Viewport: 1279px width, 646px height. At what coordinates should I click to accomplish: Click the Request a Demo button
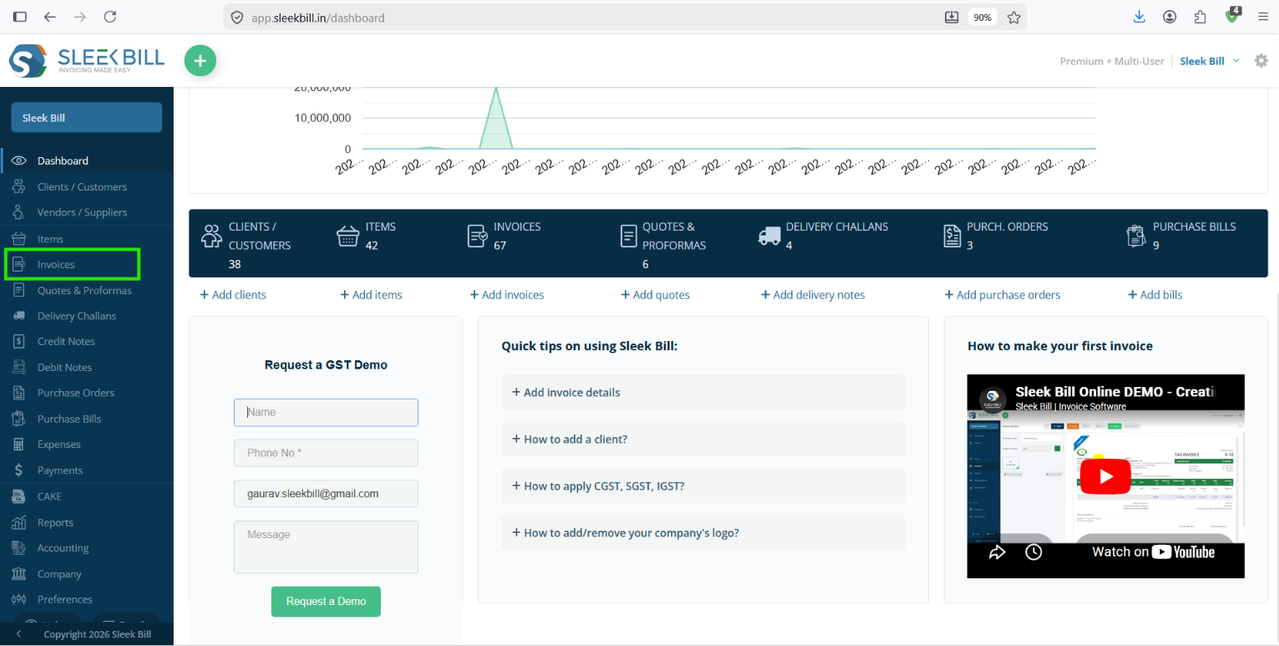point(326,601)
